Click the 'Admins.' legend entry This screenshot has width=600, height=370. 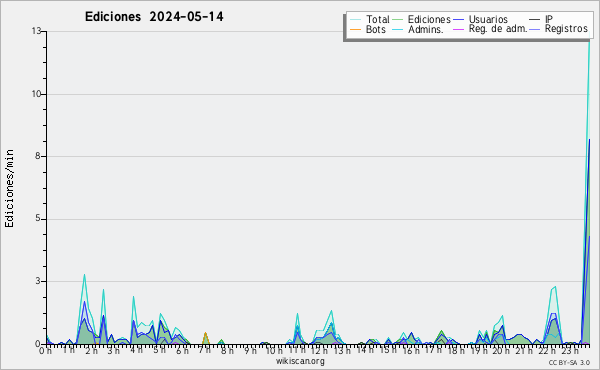pyautogui.click(x=426, y=29)
